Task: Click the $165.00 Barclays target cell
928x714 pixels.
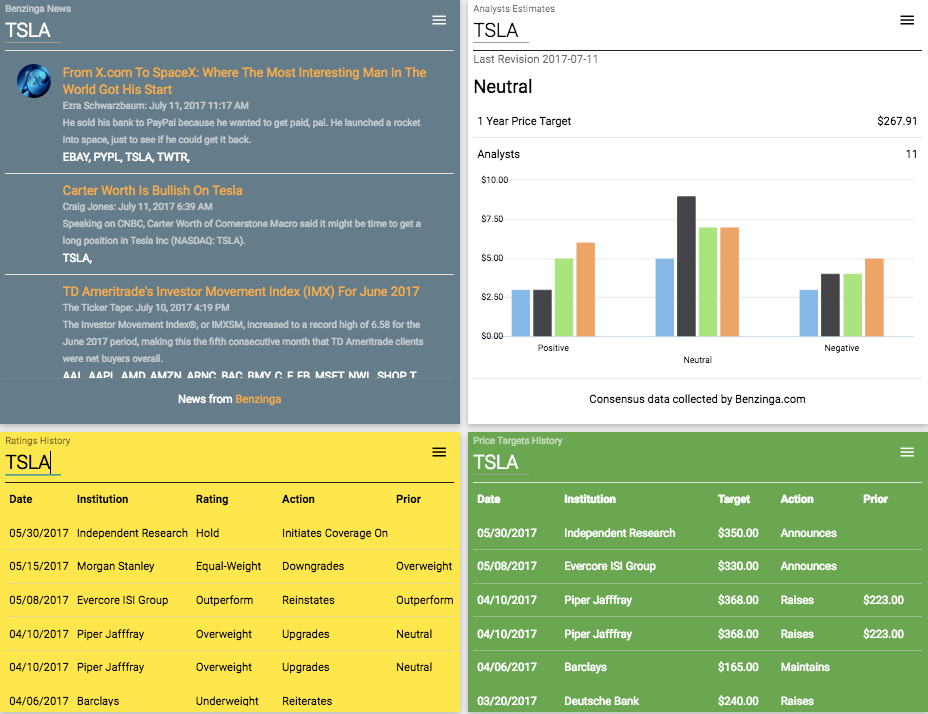Action: (738, 667)
